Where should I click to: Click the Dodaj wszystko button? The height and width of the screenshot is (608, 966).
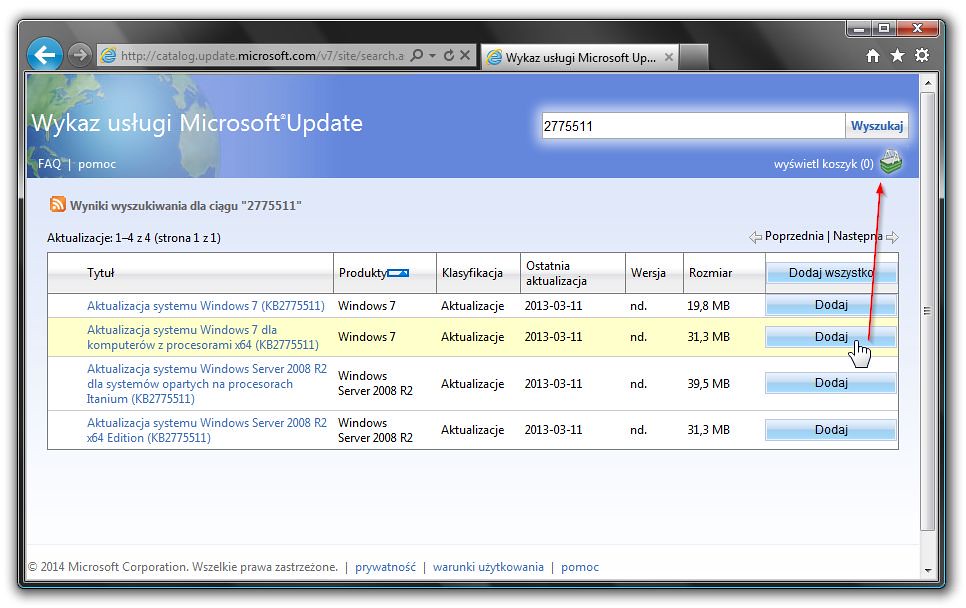click(831, 273)
